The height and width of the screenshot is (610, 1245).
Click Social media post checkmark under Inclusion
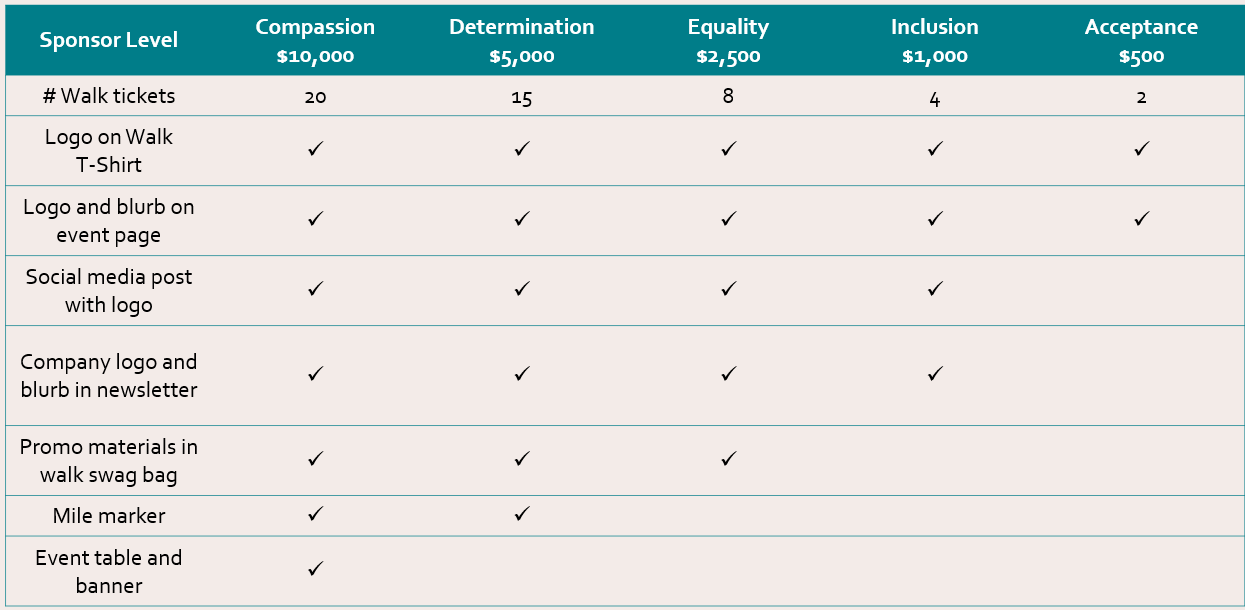pos(934,288)
